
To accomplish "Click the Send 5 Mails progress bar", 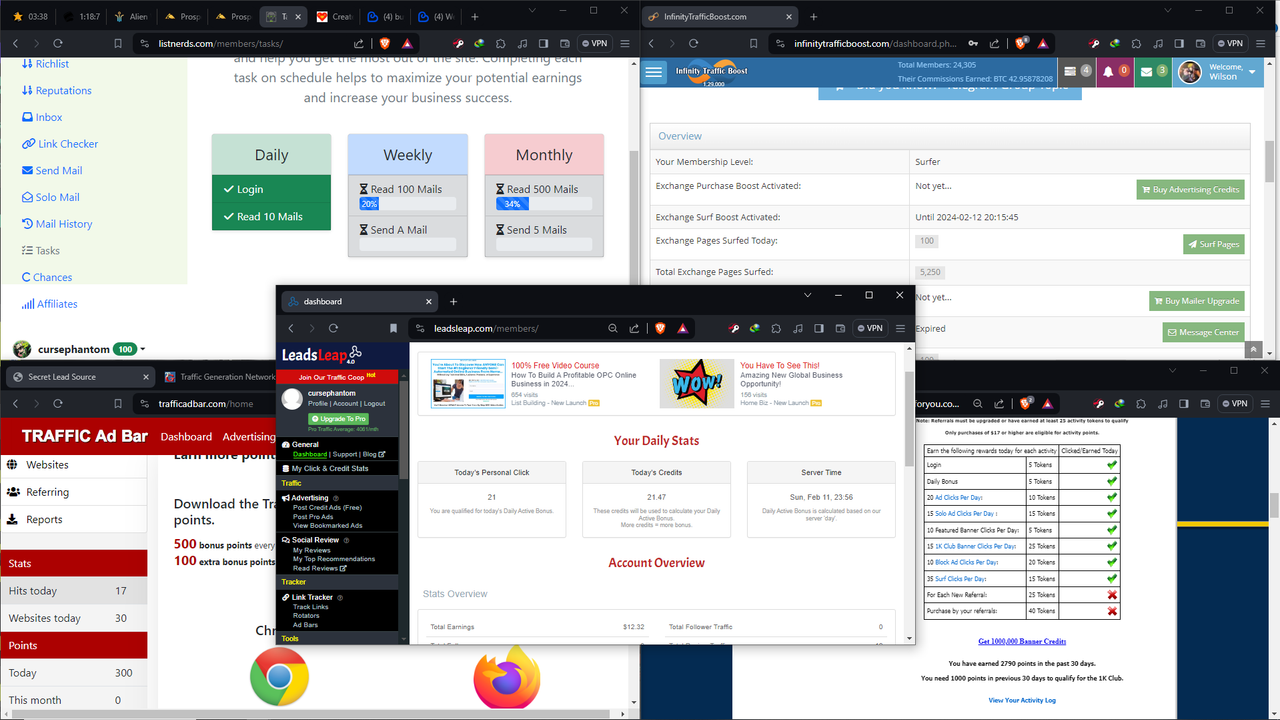I will [544, 245].
